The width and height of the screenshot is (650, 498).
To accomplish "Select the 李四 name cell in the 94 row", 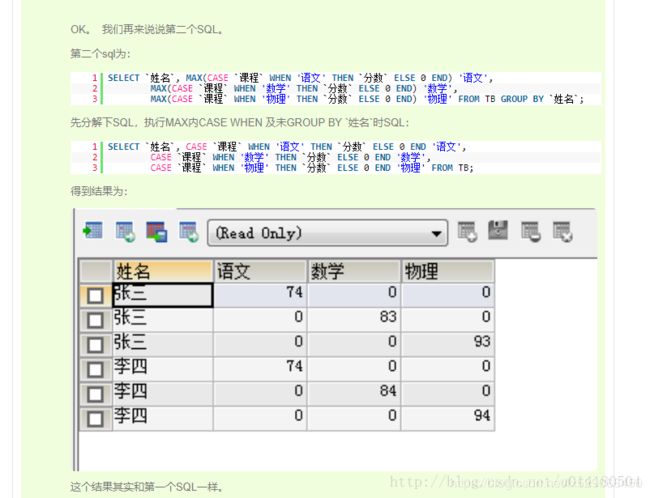I will pyautogui.click(x=163, y=418).
